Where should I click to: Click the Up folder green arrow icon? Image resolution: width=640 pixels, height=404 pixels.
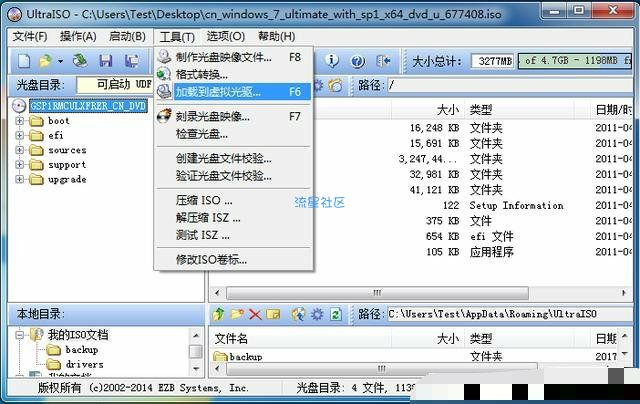click(x=218, y=314)
